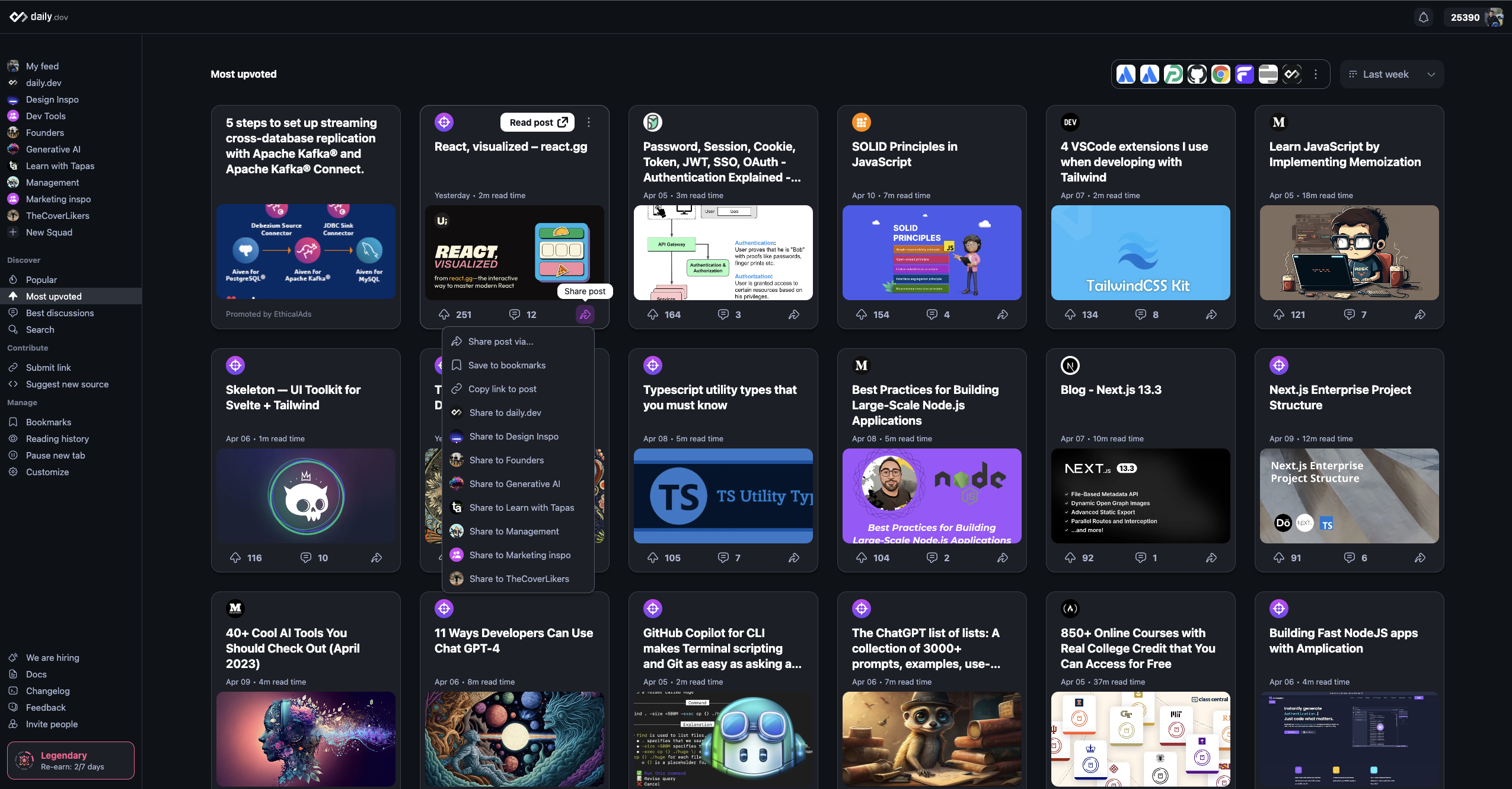The image size is (1512, 789).
Task: Share the SOLID Principles in JavaScript post
Action: tap(1003, 314)
